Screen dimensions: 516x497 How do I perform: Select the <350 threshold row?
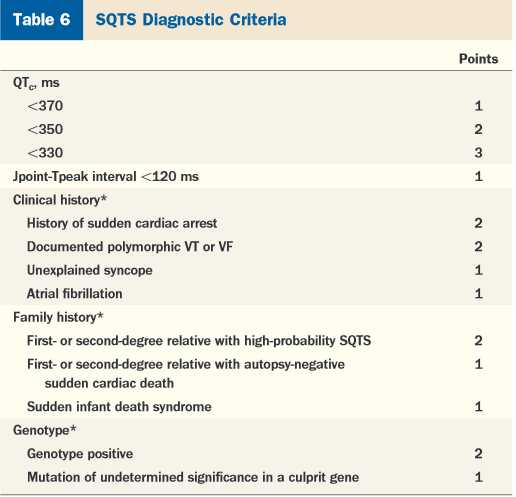click(256, 129)
